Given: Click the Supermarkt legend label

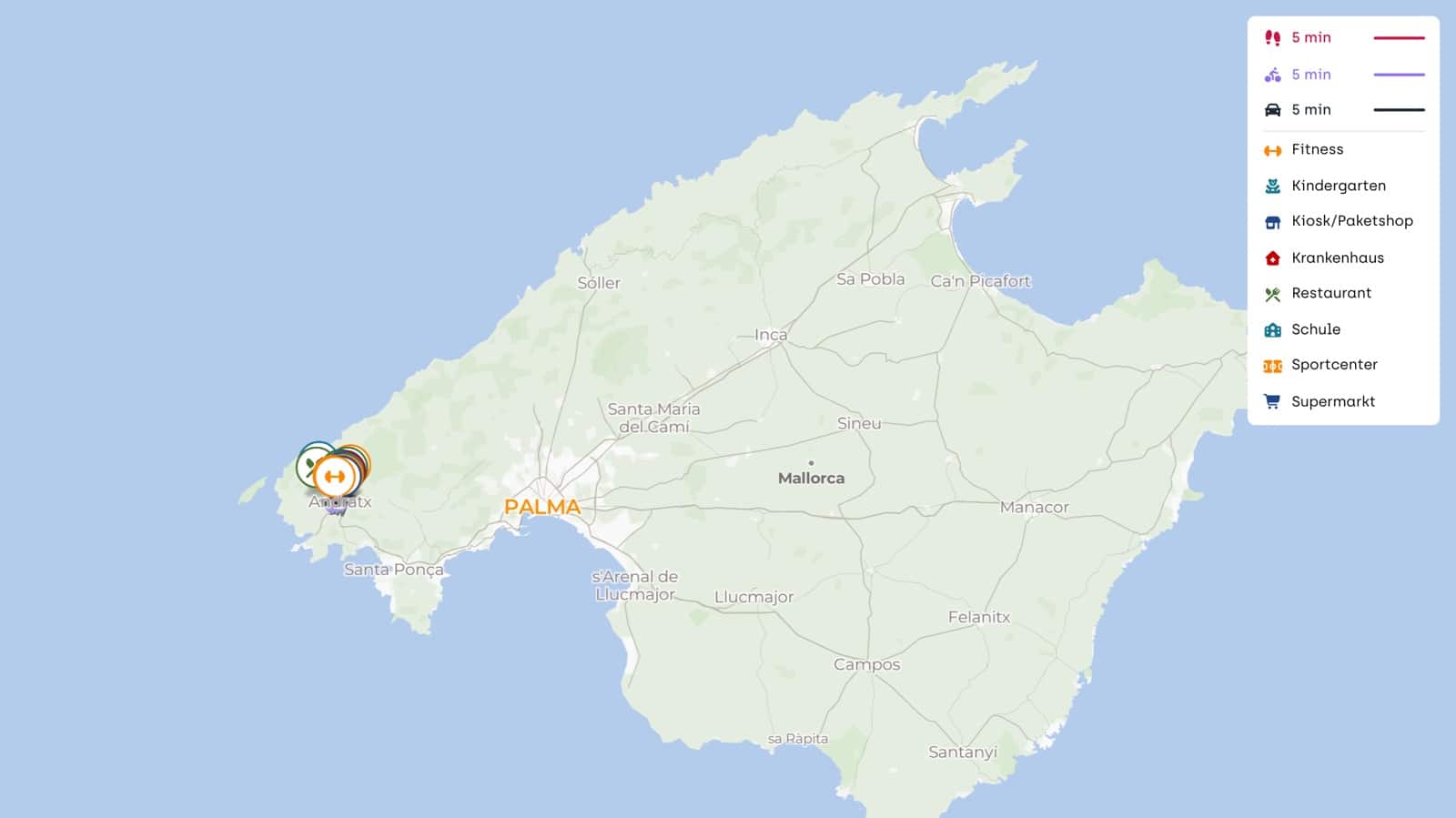Looking at the screenshot, I should click(x=1332, y=401).
